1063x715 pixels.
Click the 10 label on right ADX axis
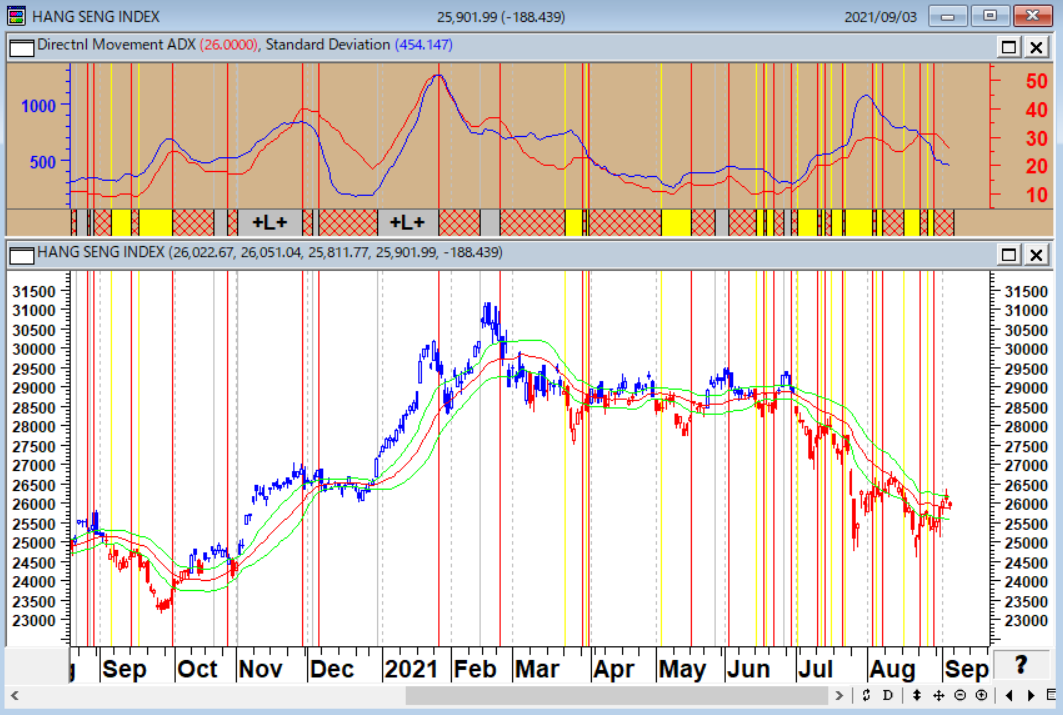tap(1037, 195)
